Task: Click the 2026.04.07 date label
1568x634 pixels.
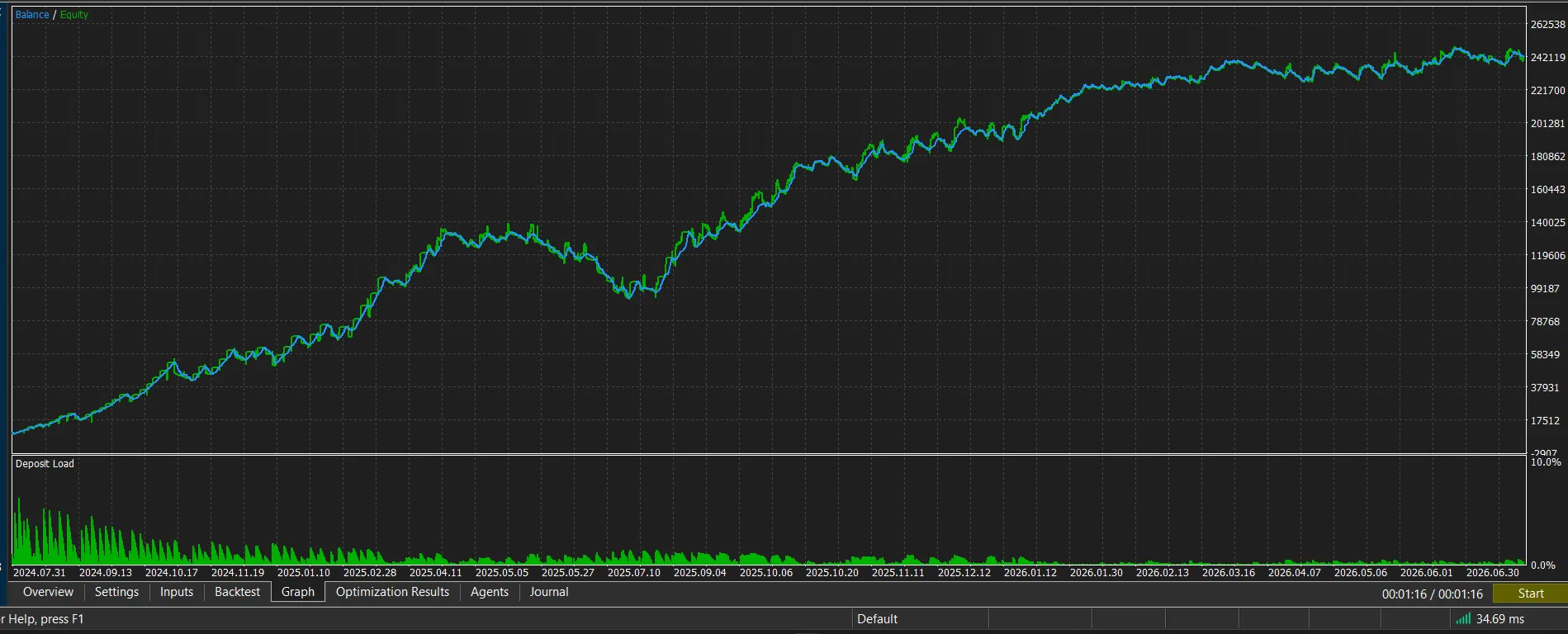Action: tap(1295, 572)
